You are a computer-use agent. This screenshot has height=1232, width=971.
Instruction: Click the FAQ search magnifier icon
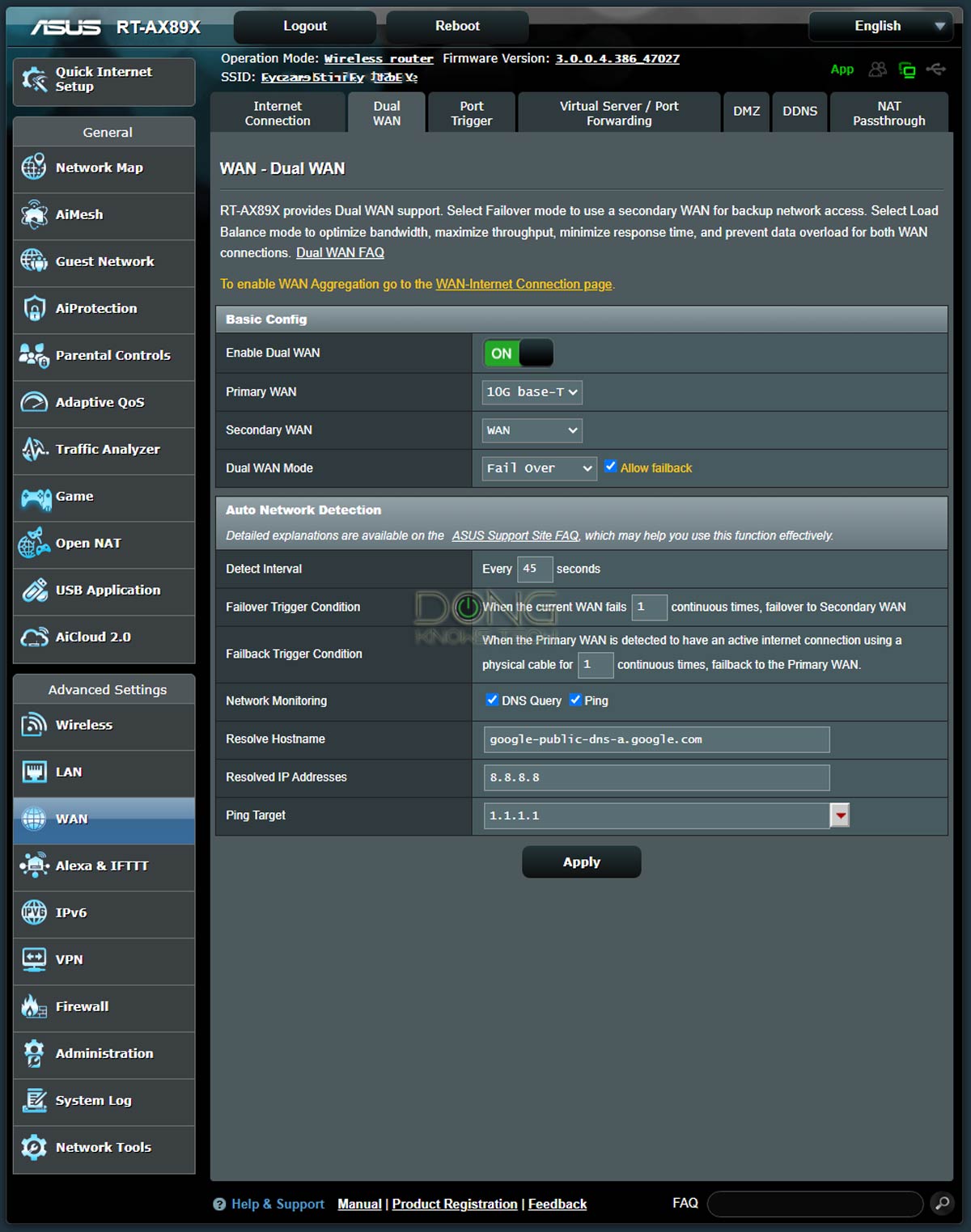(x=942, y=1204)
